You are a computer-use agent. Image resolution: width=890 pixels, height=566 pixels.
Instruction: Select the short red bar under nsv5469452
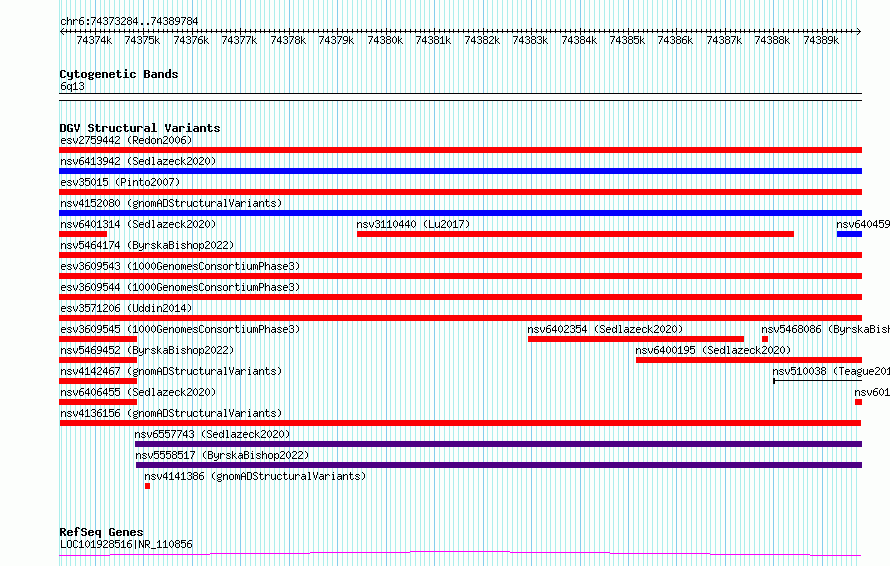(x=98, y=360)
